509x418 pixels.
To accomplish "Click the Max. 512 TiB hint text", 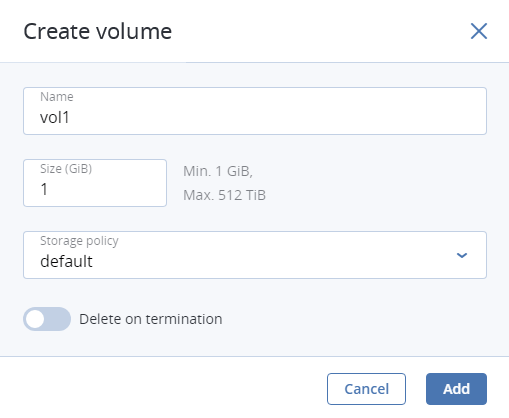I will pos(224,195).
